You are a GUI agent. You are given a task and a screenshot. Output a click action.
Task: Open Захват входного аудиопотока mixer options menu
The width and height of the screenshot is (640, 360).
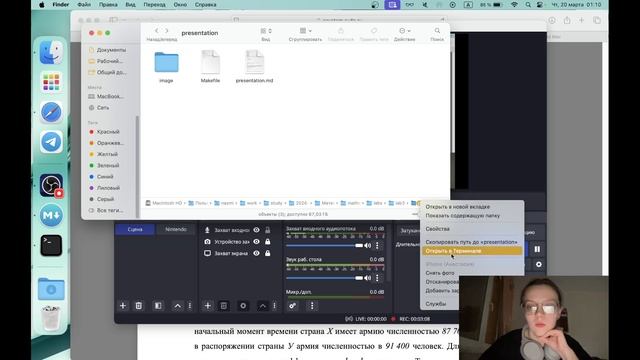point(377,245)
